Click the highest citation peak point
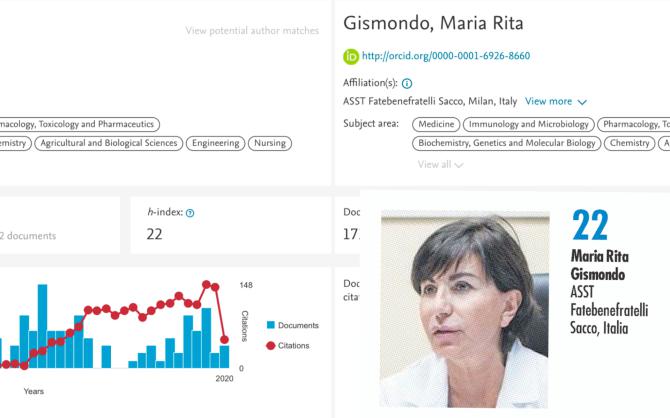This screenshot has height=418, width=670. tap(206, 284)
